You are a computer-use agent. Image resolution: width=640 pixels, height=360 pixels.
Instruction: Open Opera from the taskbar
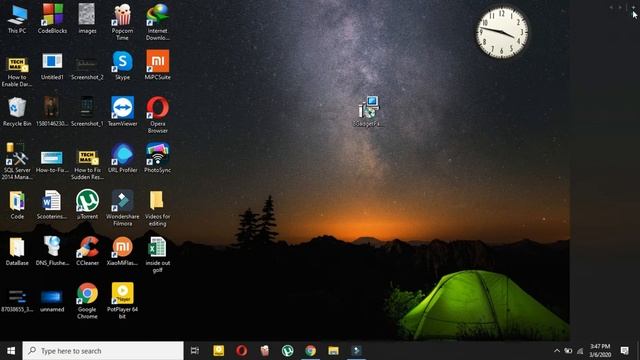click(x=241, y=351)
